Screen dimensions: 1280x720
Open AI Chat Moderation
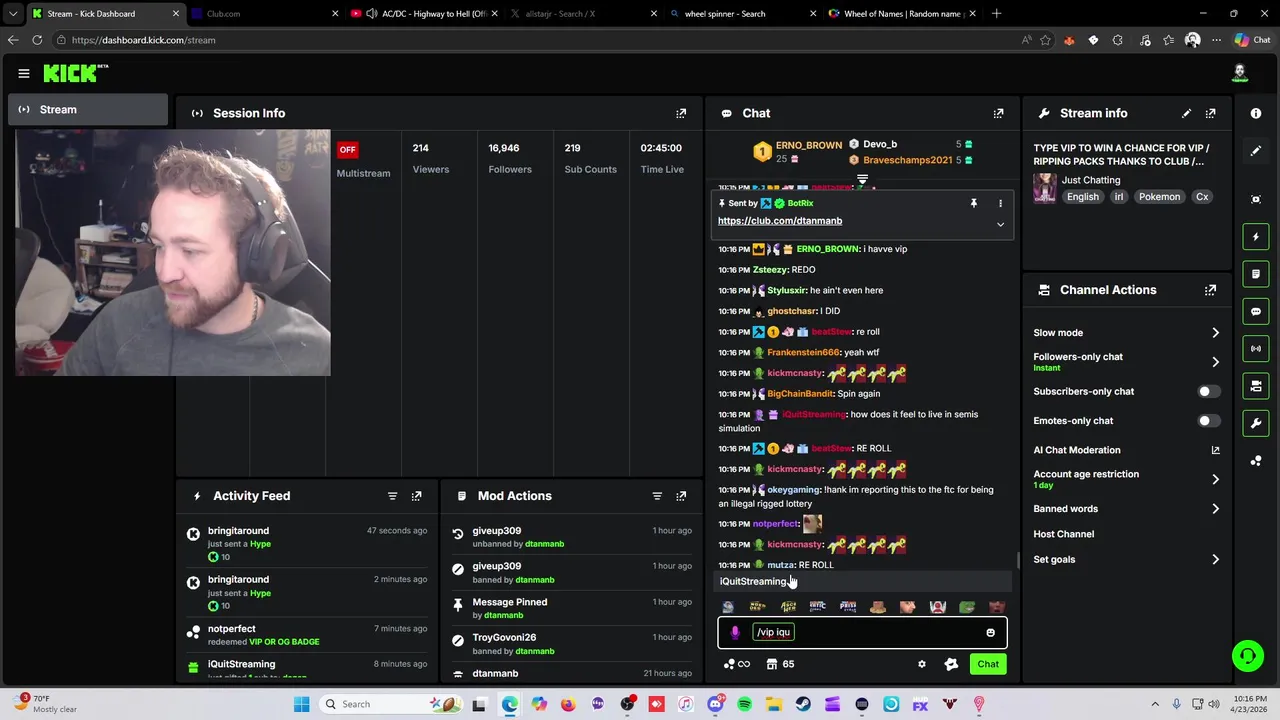[1127, 450]
